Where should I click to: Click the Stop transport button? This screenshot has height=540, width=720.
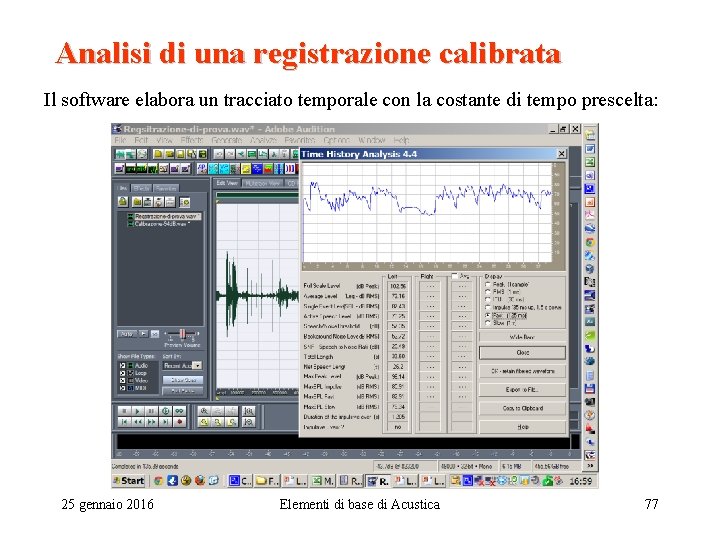coord(124,411)
